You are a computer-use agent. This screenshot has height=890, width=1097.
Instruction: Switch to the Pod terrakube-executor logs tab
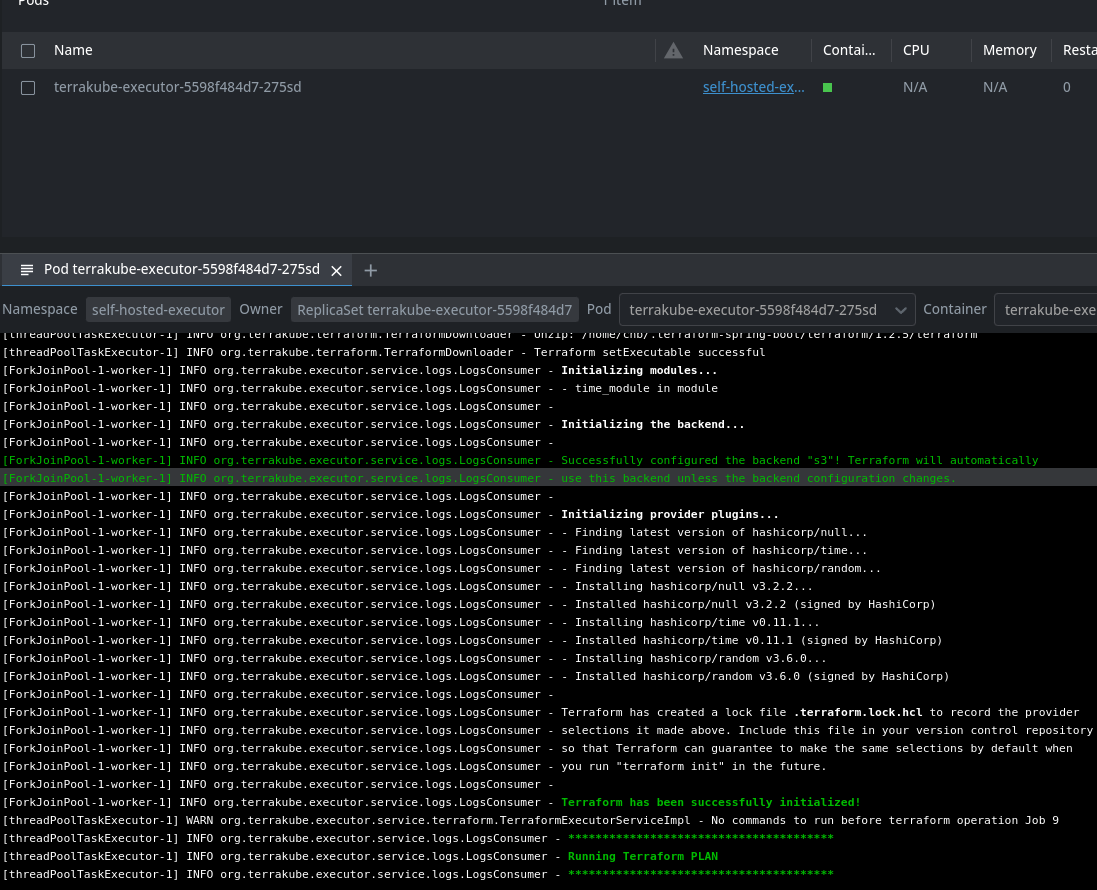[181, 270]
